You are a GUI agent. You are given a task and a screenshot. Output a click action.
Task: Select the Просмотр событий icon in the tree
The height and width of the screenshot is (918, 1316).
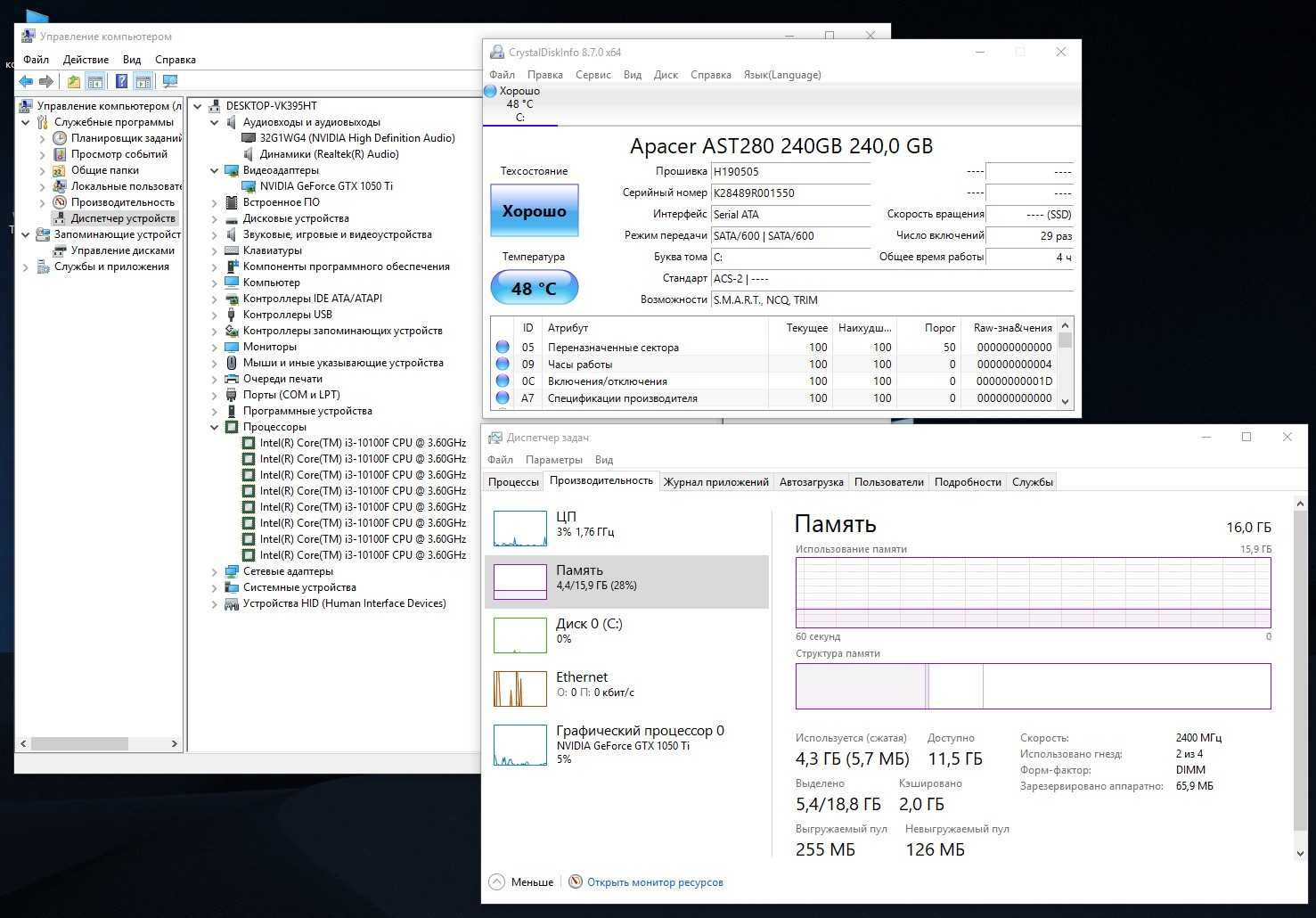click(x=60, y=154)
